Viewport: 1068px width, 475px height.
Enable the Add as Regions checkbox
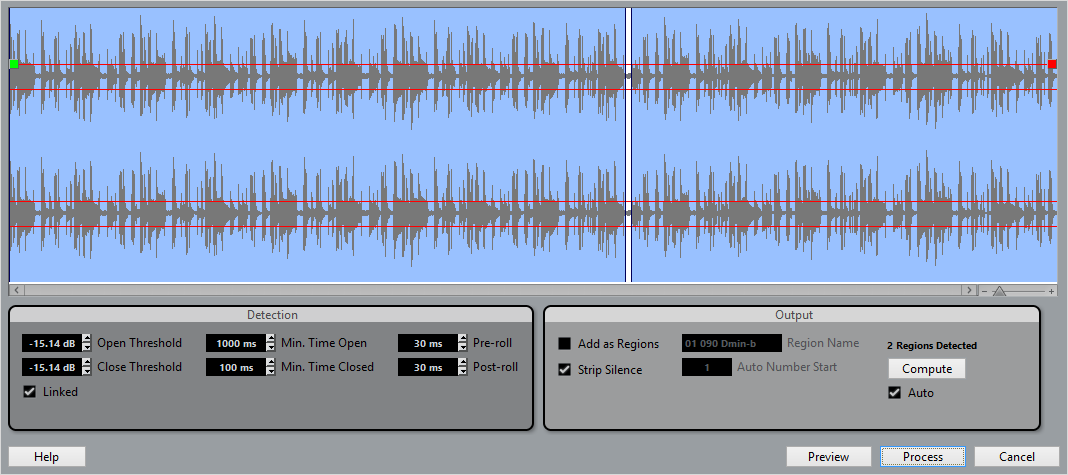coord(565,343)
